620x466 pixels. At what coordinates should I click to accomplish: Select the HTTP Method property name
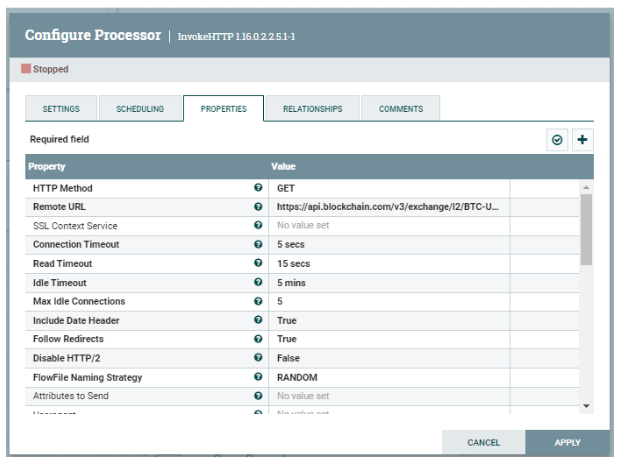[x=62, y=188]
